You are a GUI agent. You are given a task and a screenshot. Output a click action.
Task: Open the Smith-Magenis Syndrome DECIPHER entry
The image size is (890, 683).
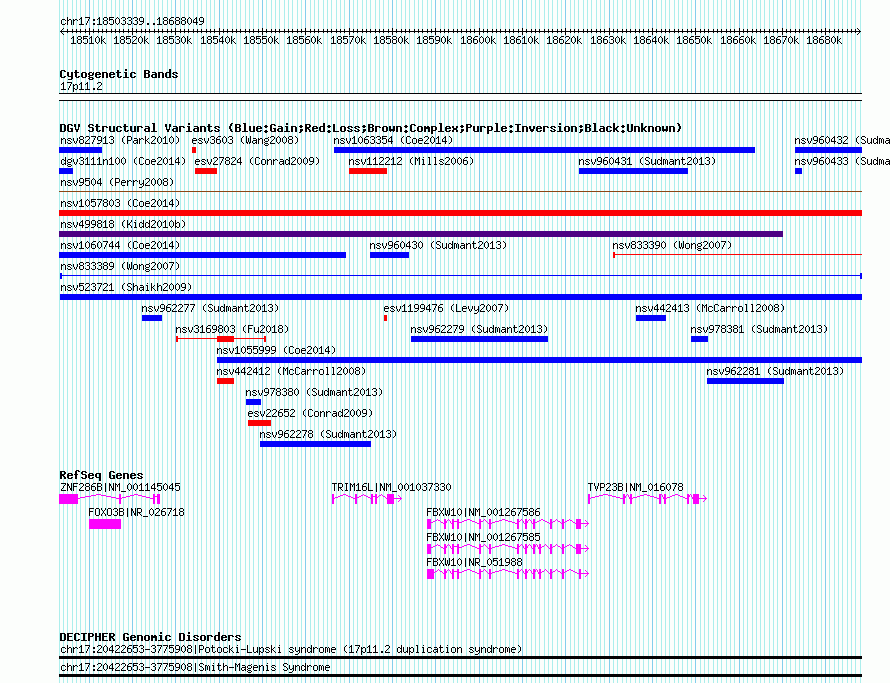pos(195,667)
